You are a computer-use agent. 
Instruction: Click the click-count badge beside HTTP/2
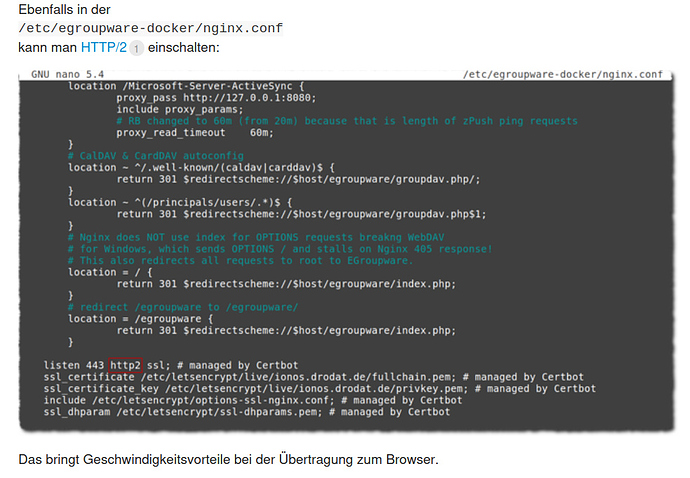click(137, 49)
